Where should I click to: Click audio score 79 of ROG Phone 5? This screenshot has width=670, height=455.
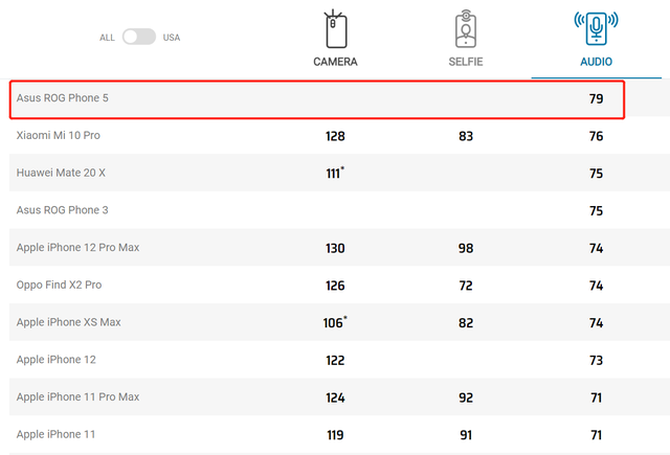tap(596, 99)
